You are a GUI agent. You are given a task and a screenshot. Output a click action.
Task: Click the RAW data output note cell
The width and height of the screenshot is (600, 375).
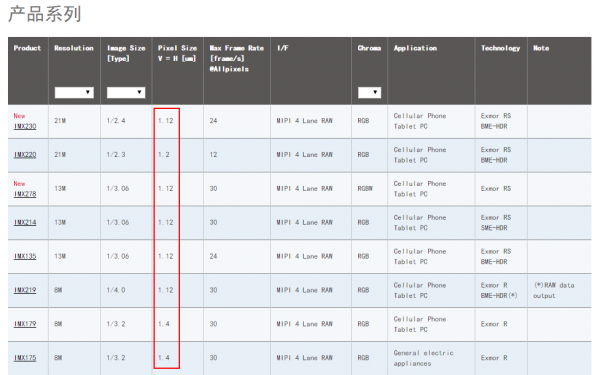click(x=554, y=290)
